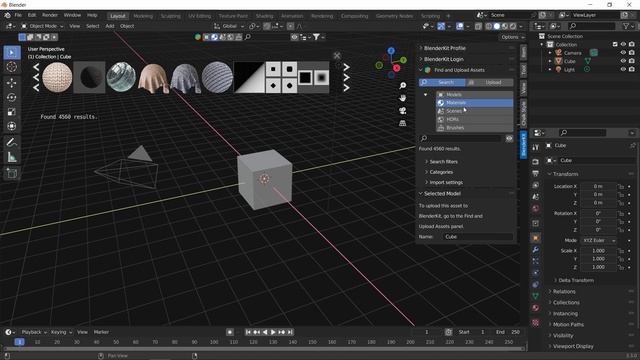Click the viewport zoom magnifier icon
Image resolution: width=640 pixels, height=360 pixels.
coord(402,86)
